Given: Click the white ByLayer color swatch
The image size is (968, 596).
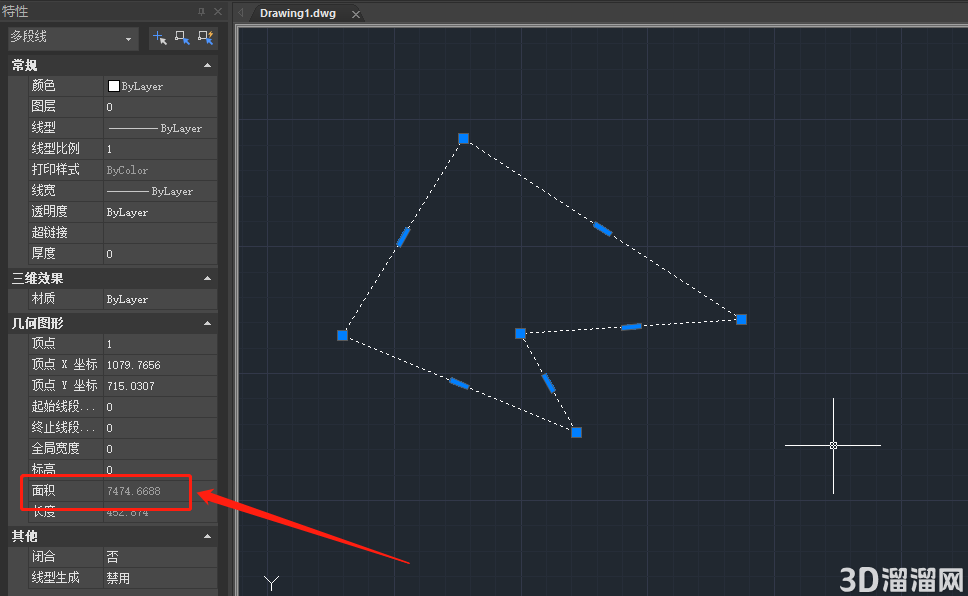Looking at the screenshot, I should click(114, 86).
